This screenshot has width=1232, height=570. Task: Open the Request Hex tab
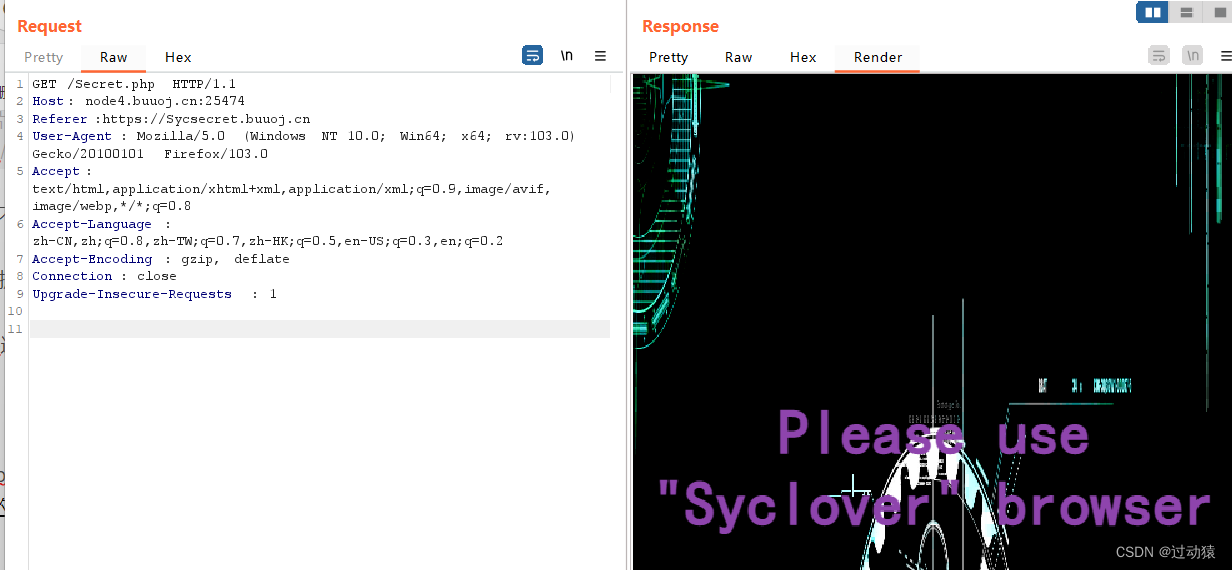click(178, 57)
